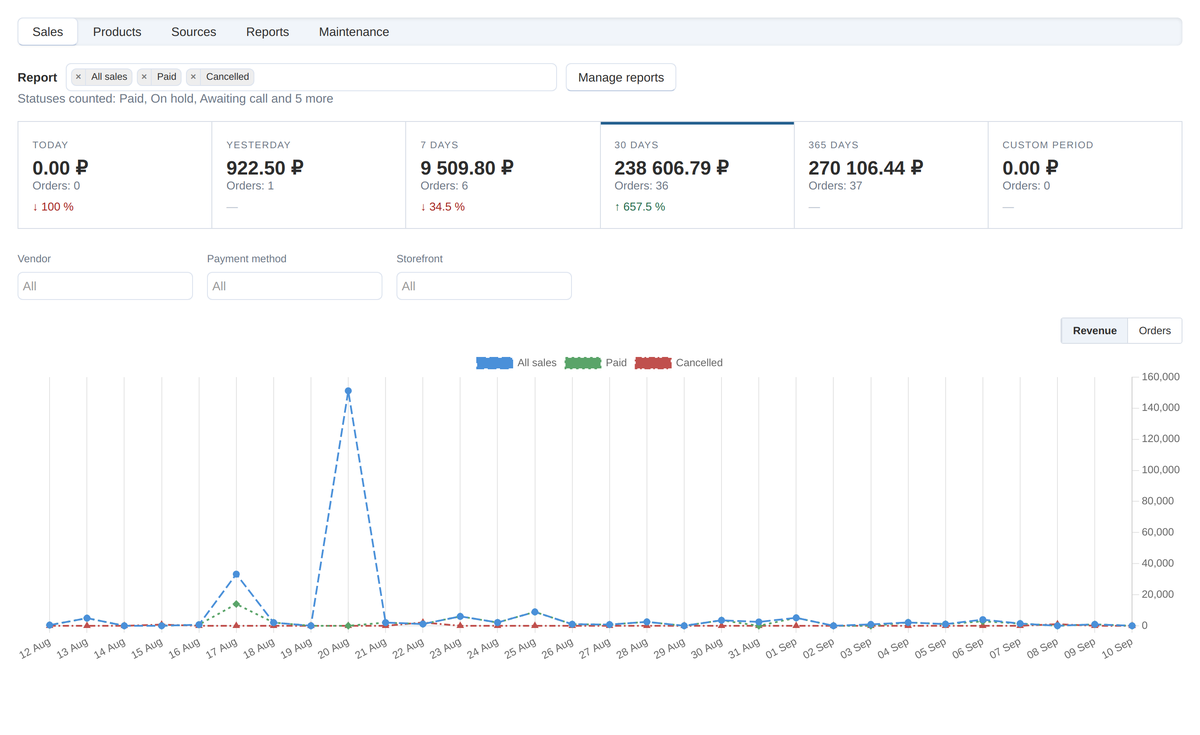Toggle Paid series green legend swatch
Image resolution: width=1200 pixels, height=735 pixels.
point(583,363)
